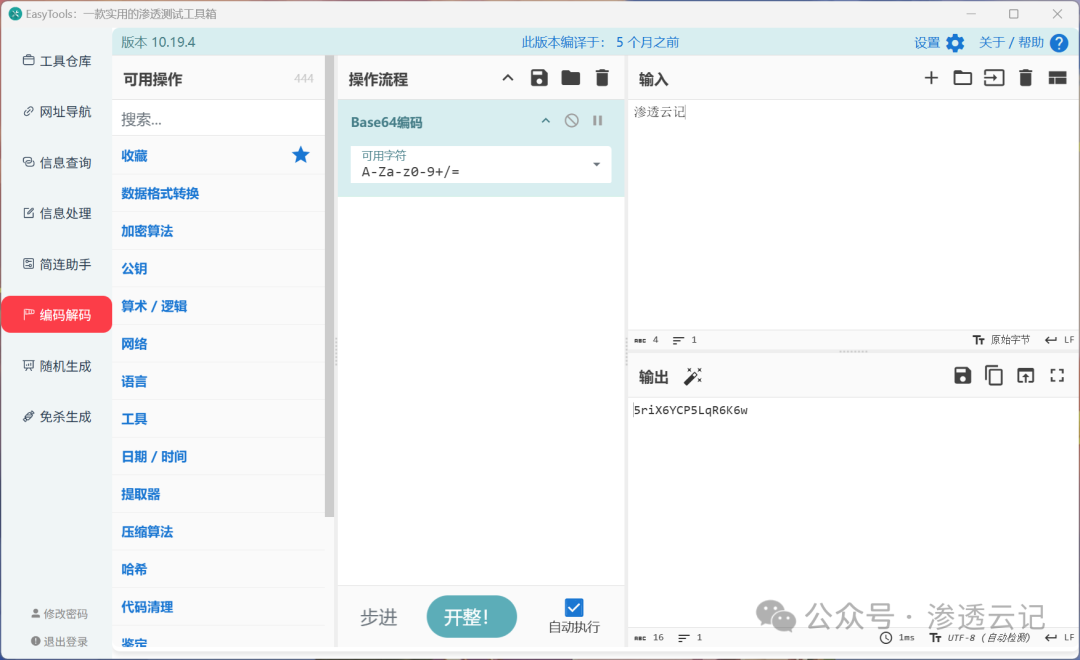Open settings with the gear icon
1080x660 pixels.
tap(955, 43)
